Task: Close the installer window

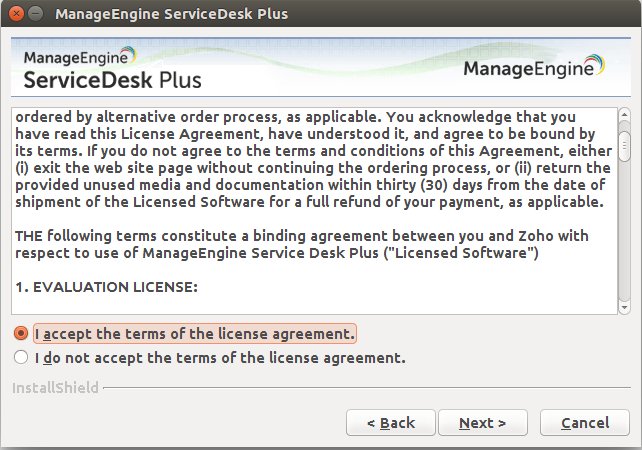Action: click(x=15, y=15)
